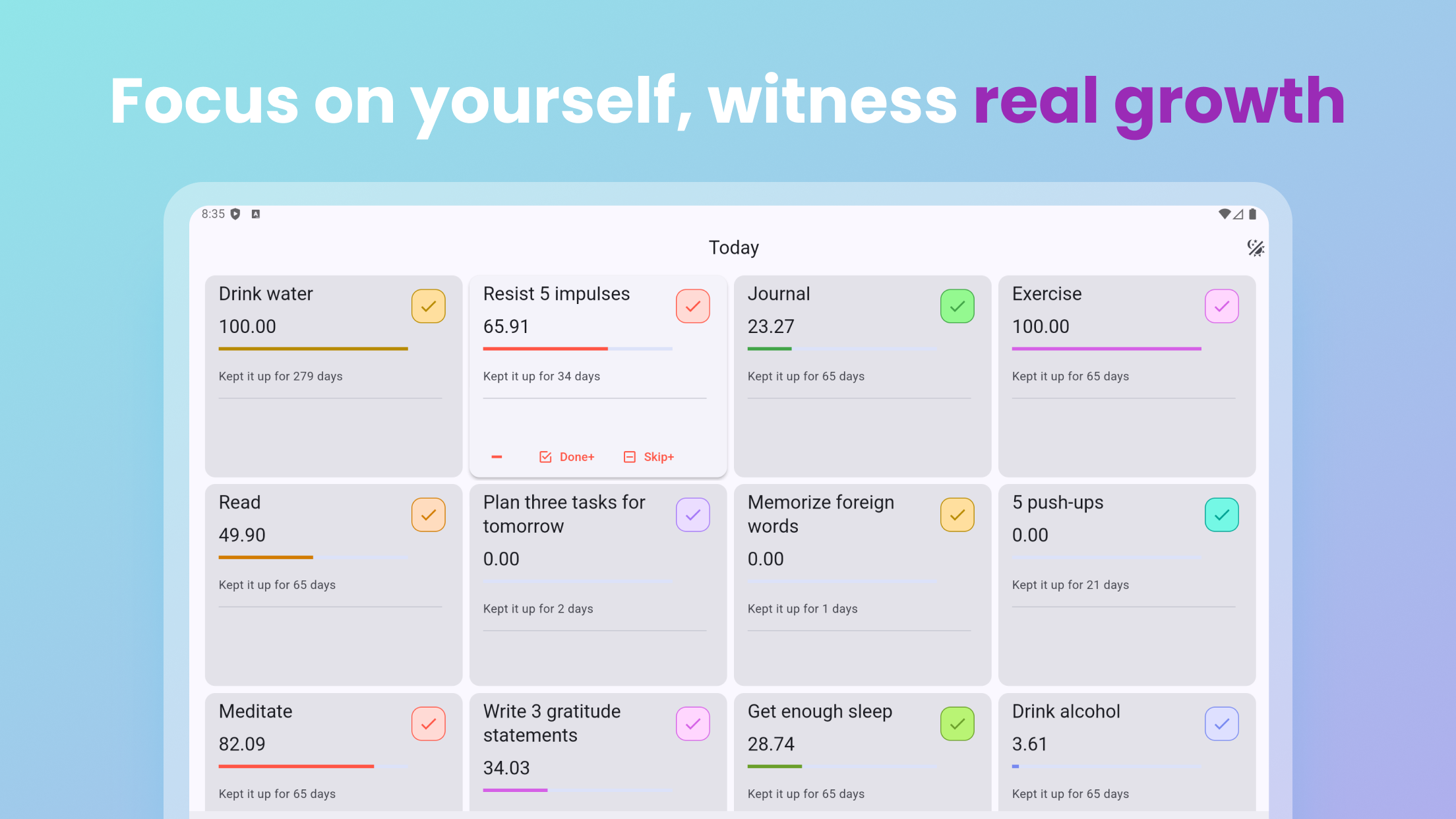The height and width of the screenshot is (819, 1456).
Task: Click the minus icon on Resist 5 impulses
Action: 497,457
